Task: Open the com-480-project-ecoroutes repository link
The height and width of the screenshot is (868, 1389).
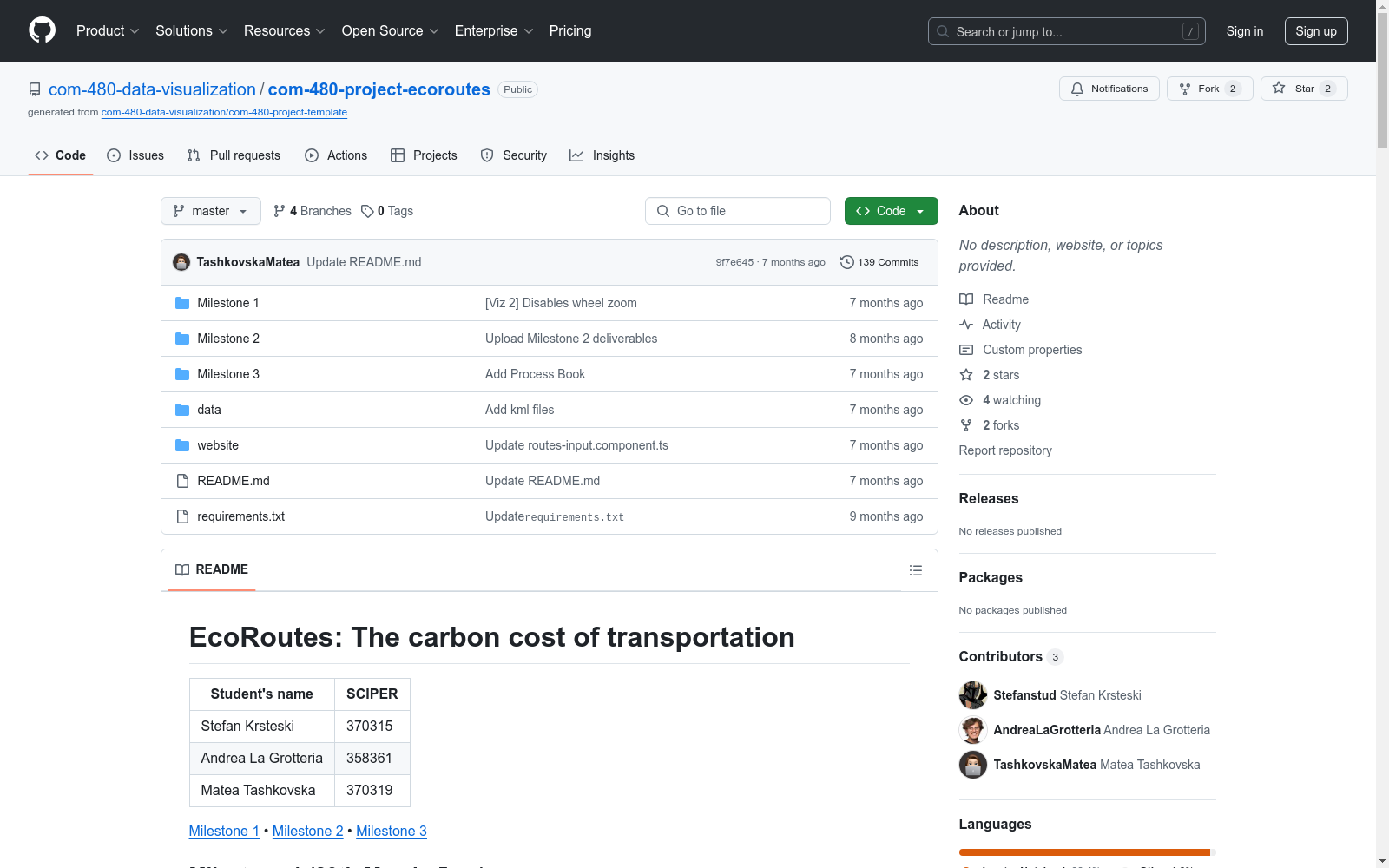Action: (x=379, y=89)
